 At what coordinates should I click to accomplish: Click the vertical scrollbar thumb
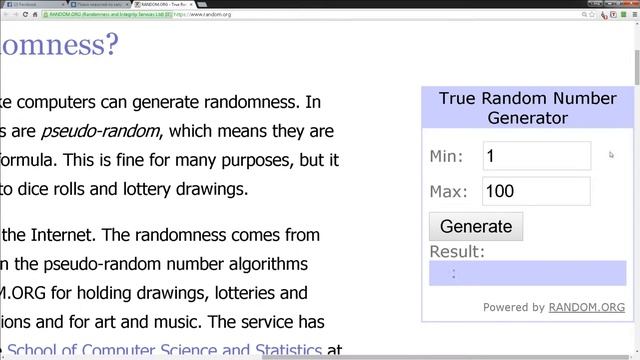click(x=637, y=68)
